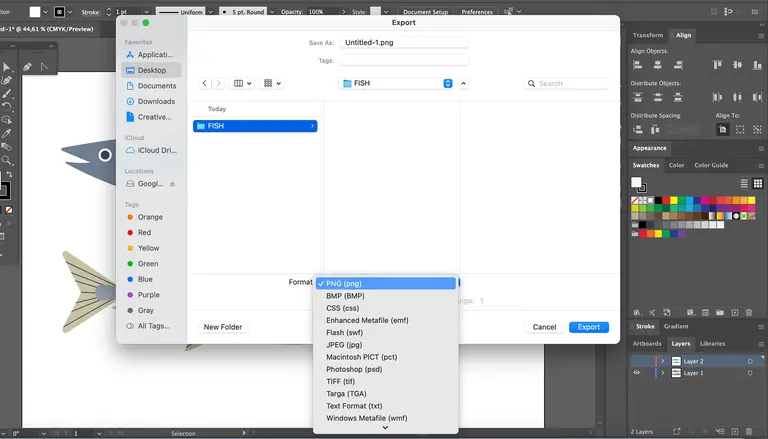Click the New Folder button

[x=223, y=327]
